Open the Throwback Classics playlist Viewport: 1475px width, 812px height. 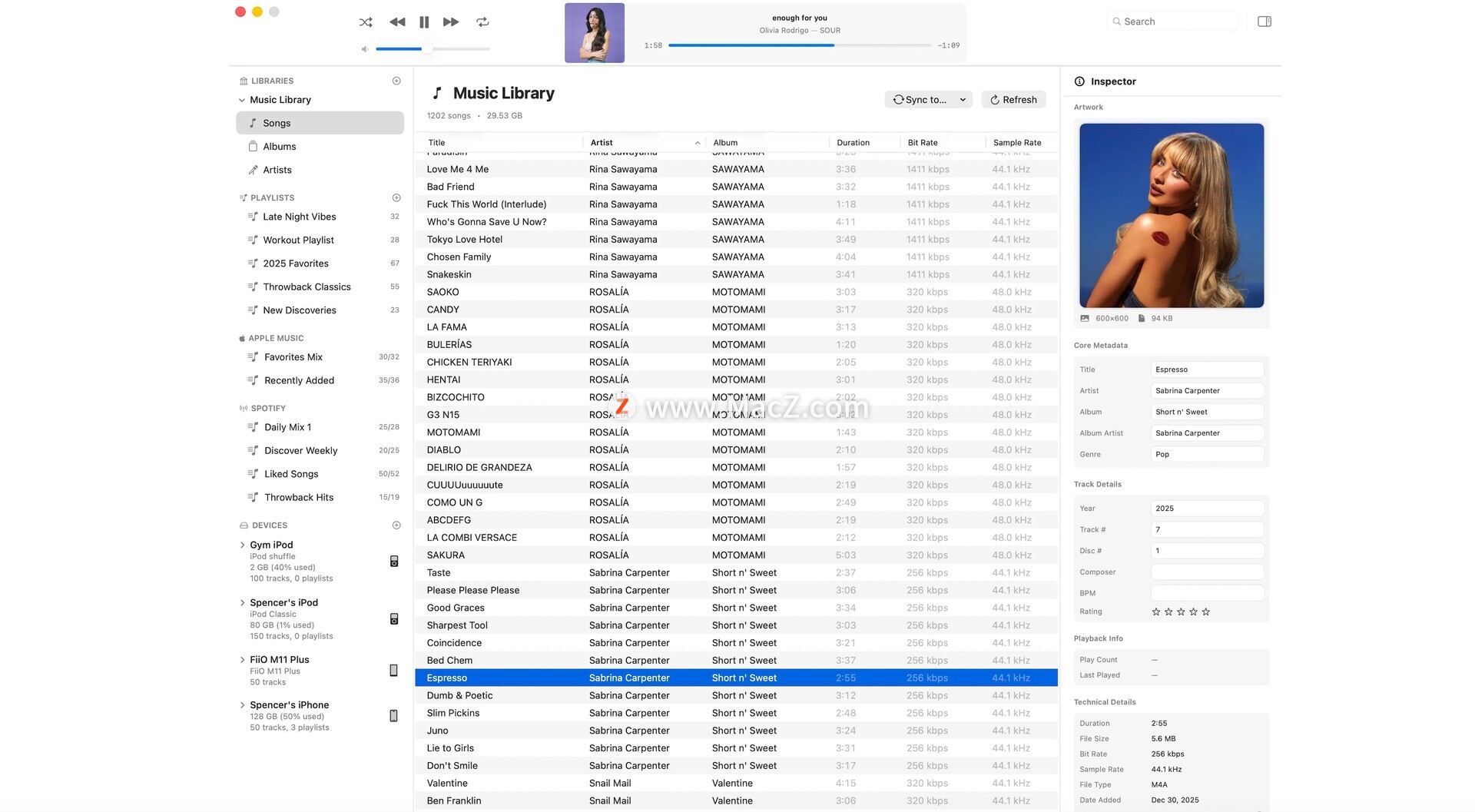(x=320, y=287)
